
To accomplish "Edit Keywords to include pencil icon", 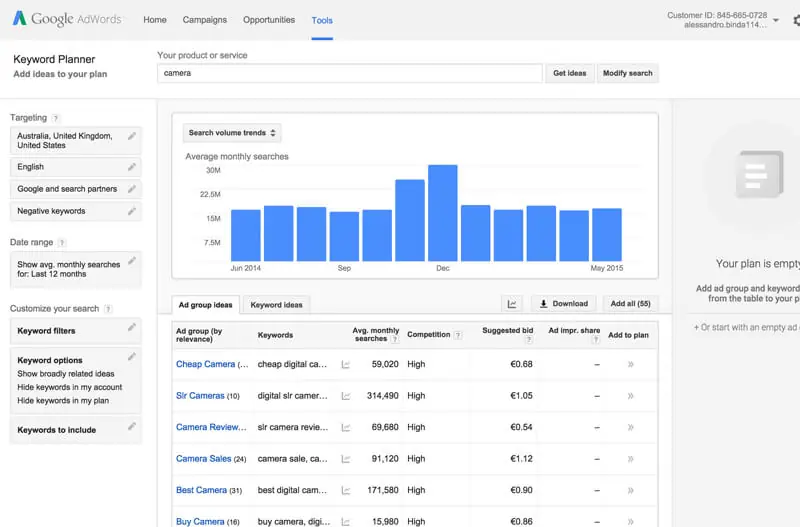I will (x=132, y=426).
